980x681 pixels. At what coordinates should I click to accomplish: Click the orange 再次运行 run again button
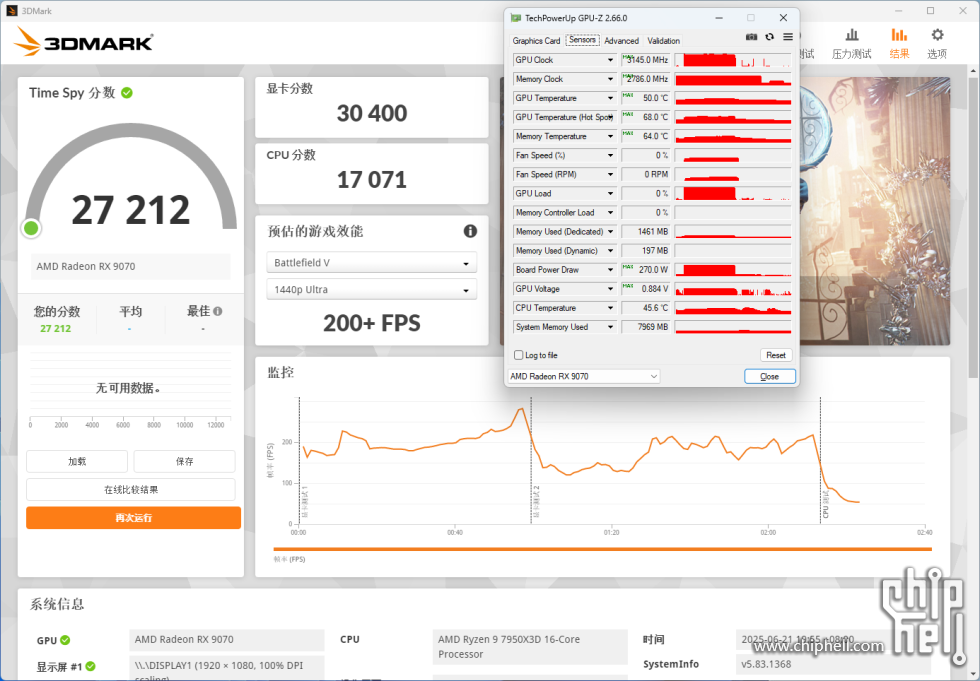[133, 517]
